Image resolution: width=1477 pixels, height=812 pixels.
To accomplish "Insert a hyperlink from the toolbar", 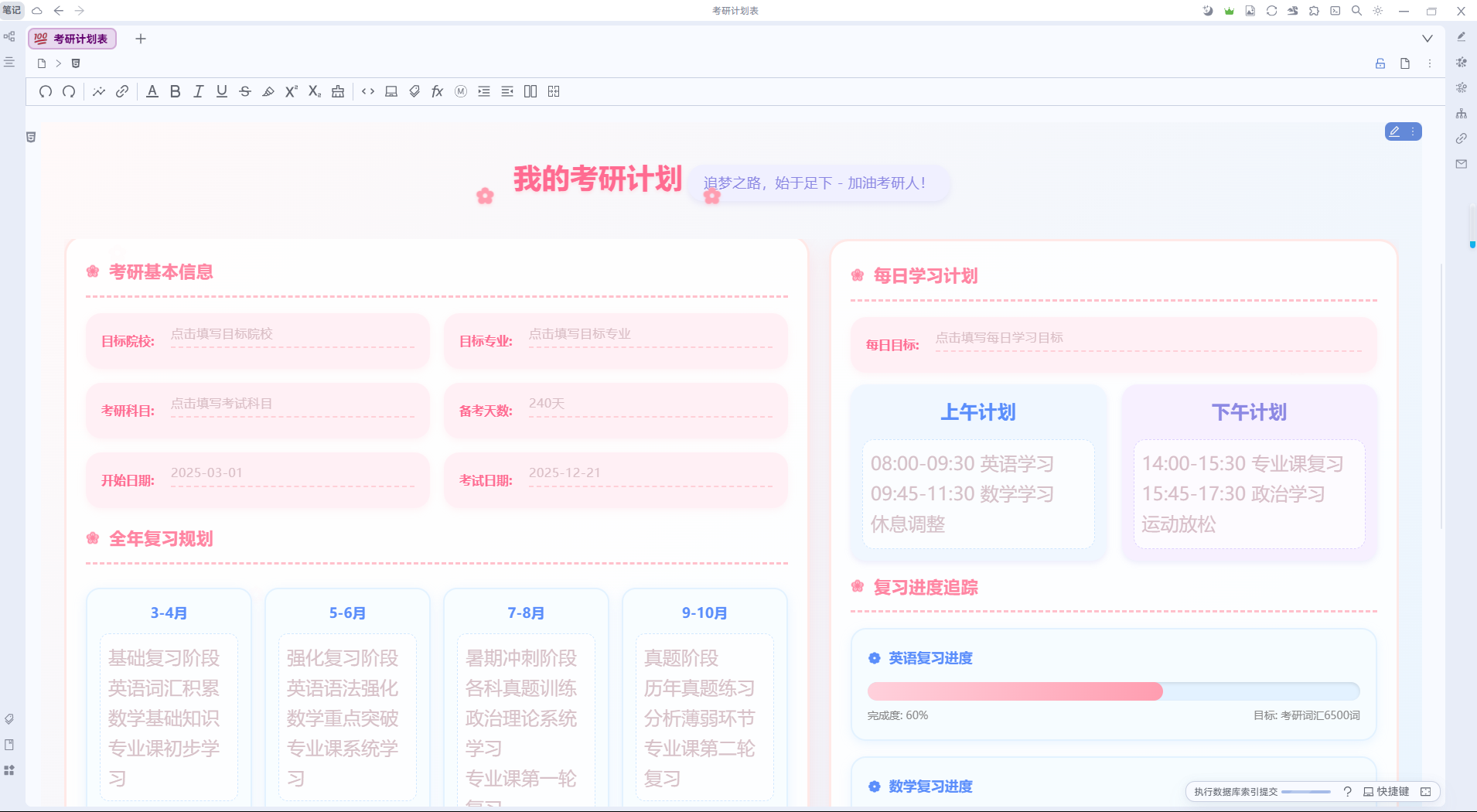I will tap(122, 91).
